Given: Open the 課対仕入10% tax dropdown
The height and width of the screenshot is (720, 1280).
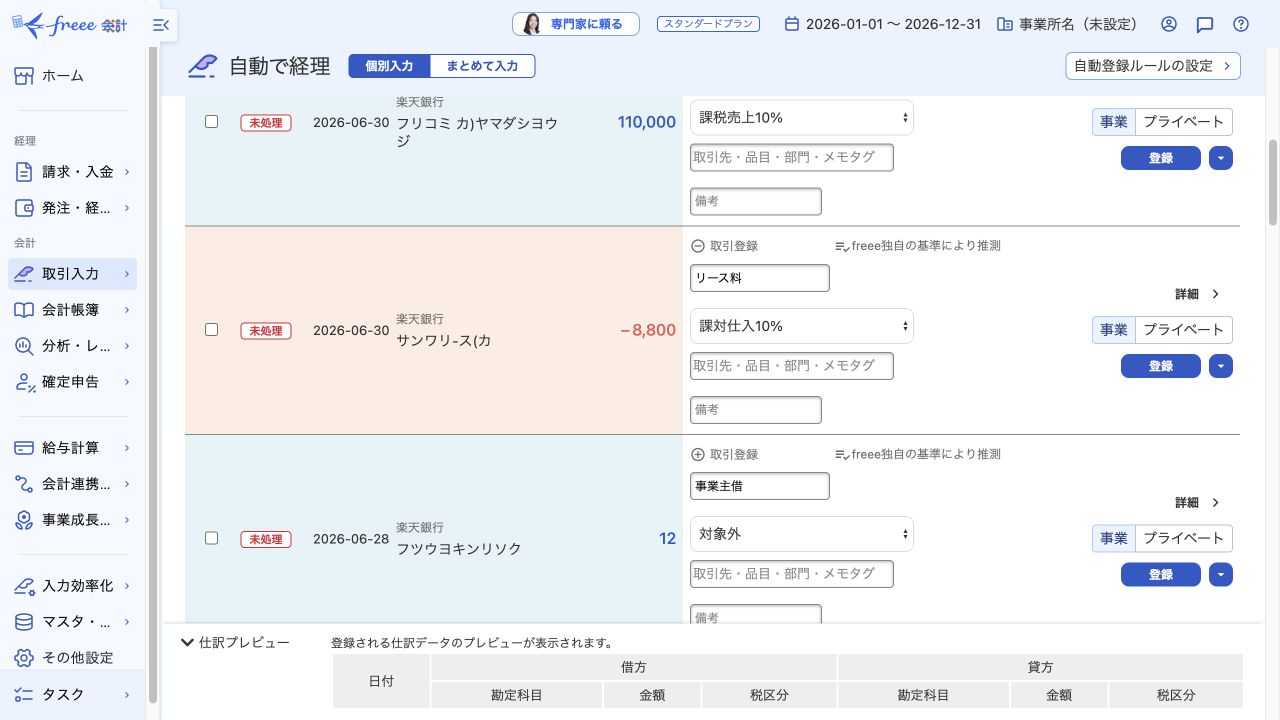Looking at the screenshot, I should pos(802,326).
